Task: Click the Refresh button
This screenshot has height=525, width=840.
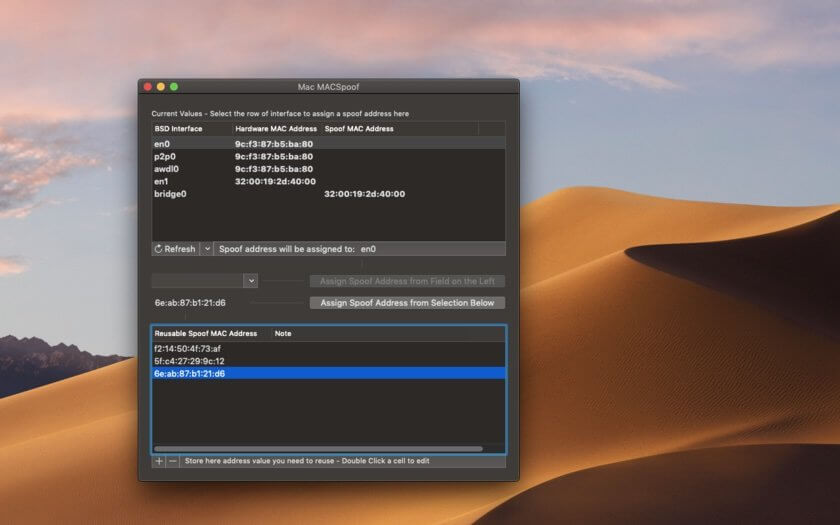Action: 174,249
